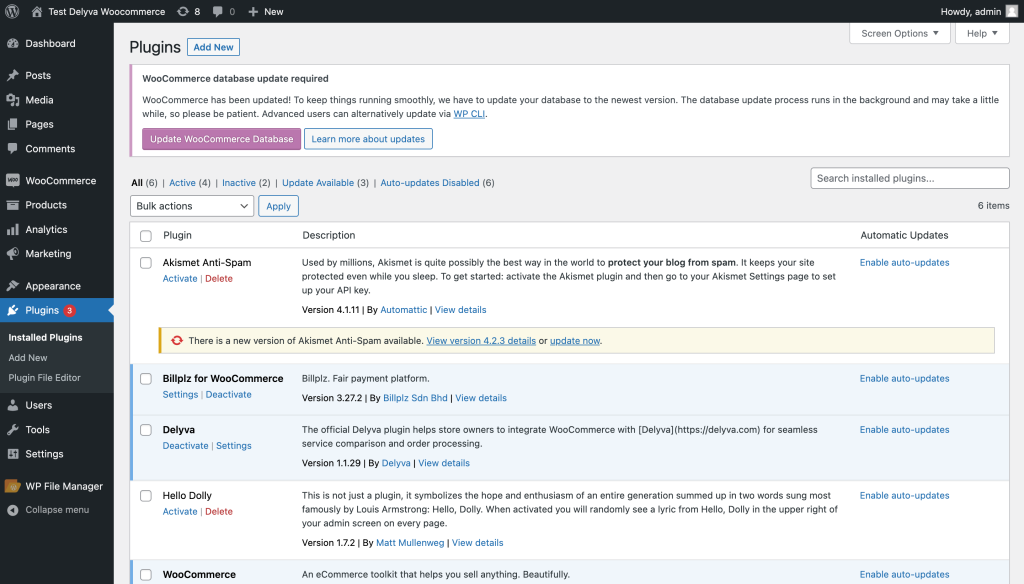Viewport: 1024px width, 584px height.
Task: Filter plugins by Inactive
Action: point(238,183)
